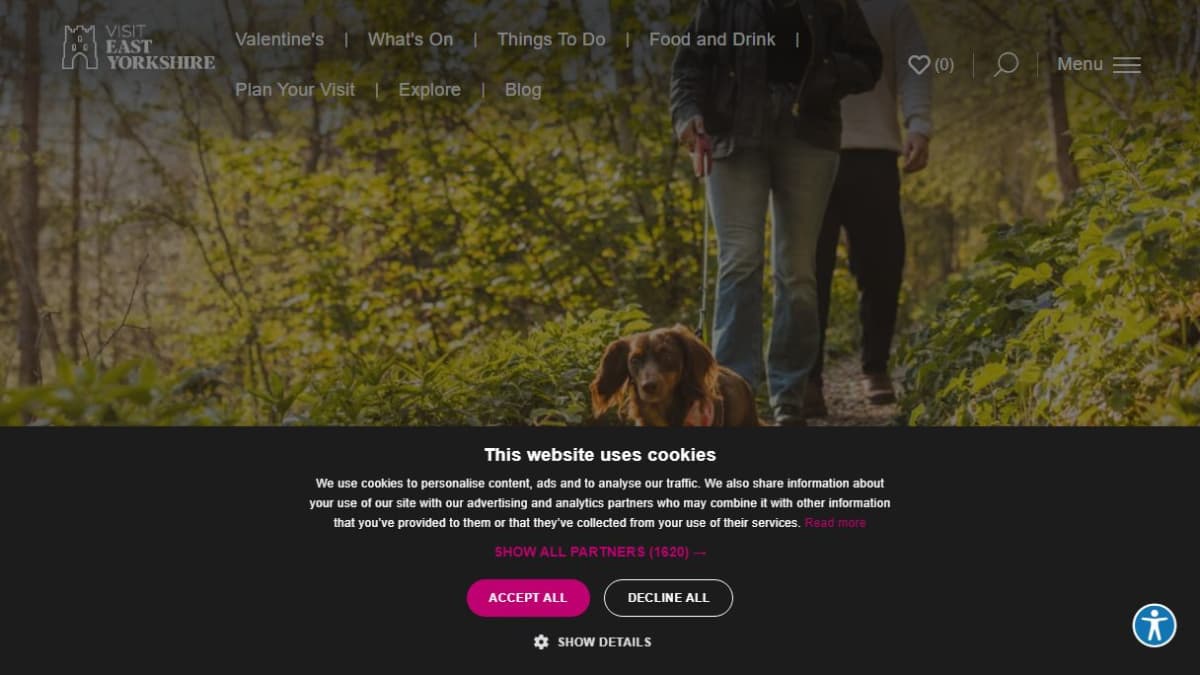Open the hamburger Menu icon
The width and height of the screenshot is (1200, 675).
[x=1127, y=65]
